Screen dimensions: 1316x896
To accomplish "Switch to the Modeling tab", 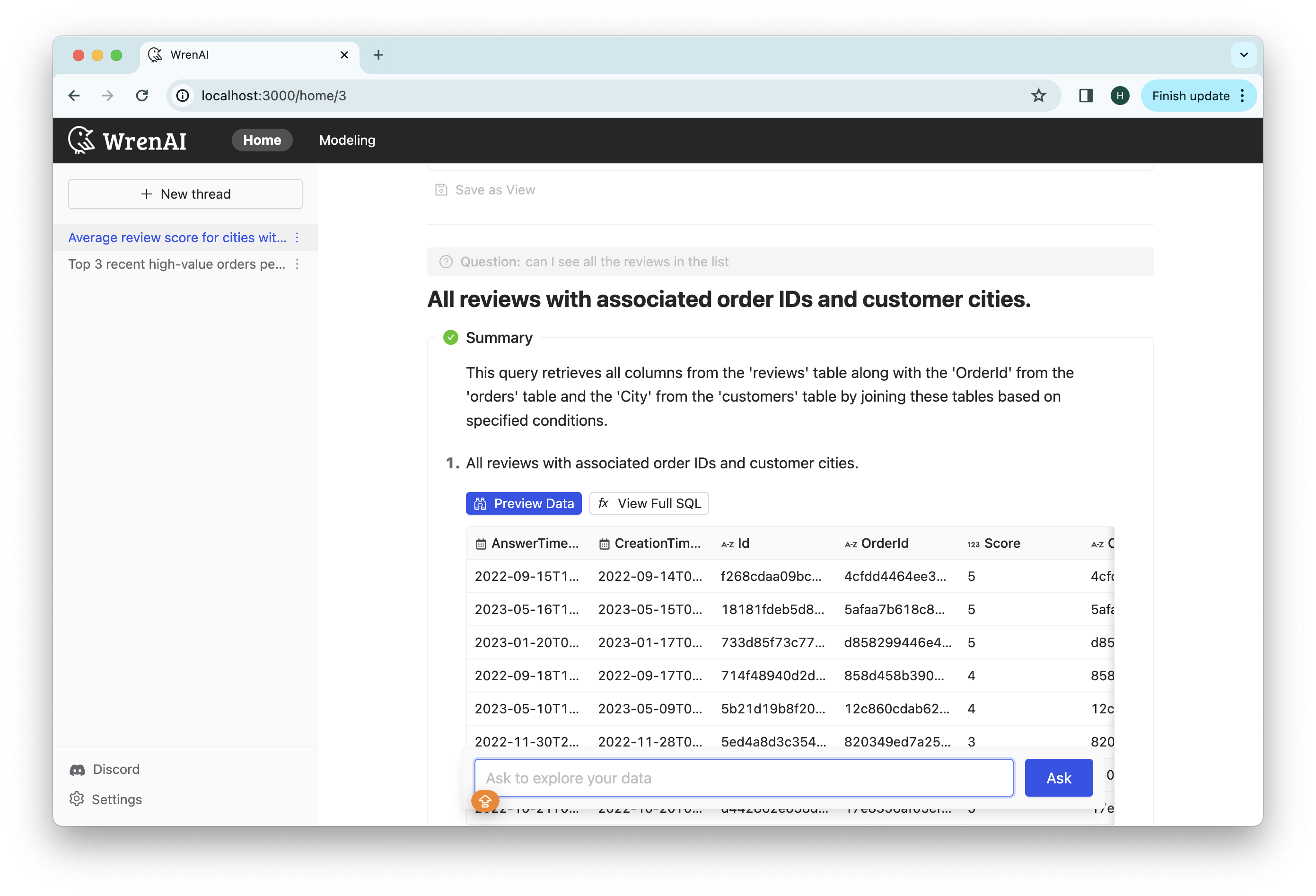I will 347,140.
